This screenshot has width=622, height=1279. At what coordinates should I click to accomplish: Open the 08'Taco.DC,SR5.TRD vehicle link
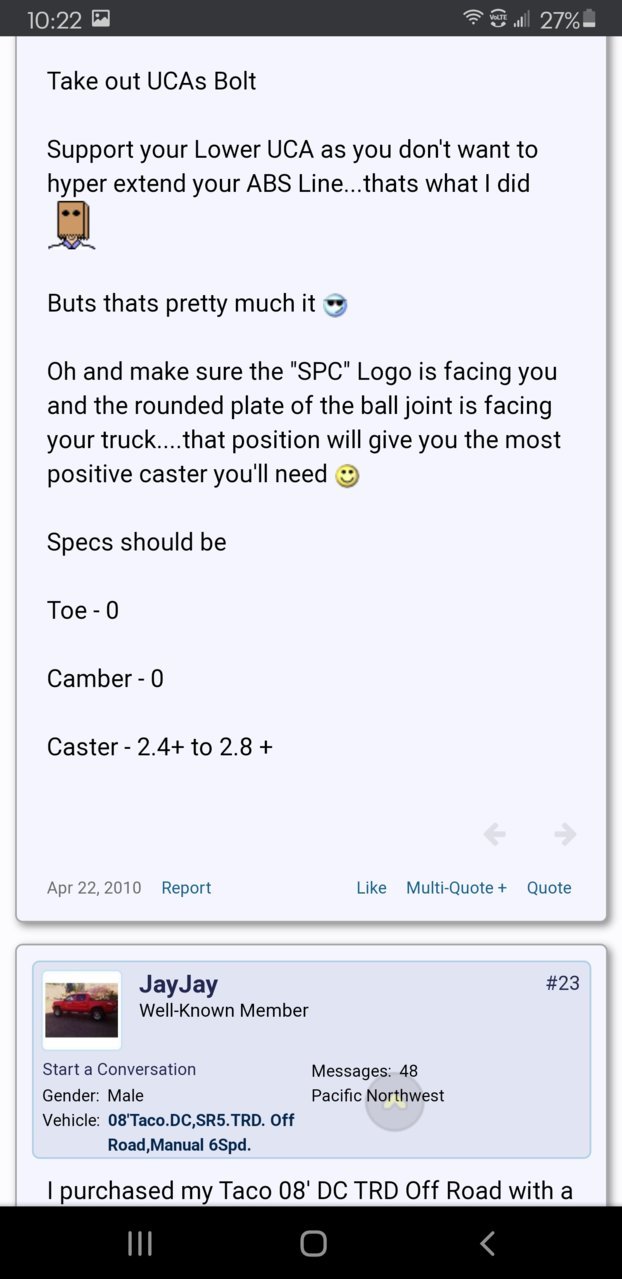click(x=201, y=1132)
